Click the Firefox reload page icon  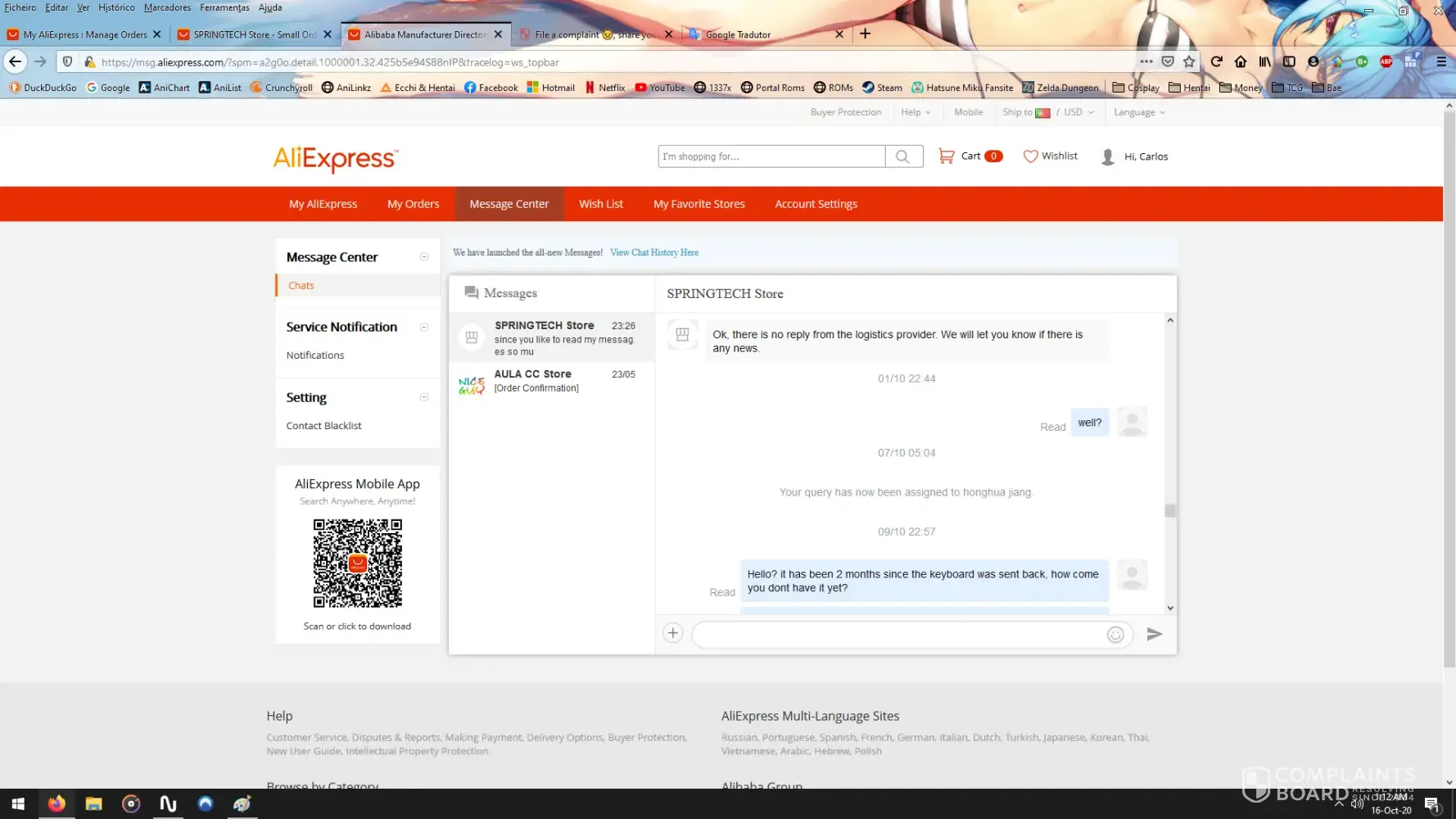(1216, 61)
